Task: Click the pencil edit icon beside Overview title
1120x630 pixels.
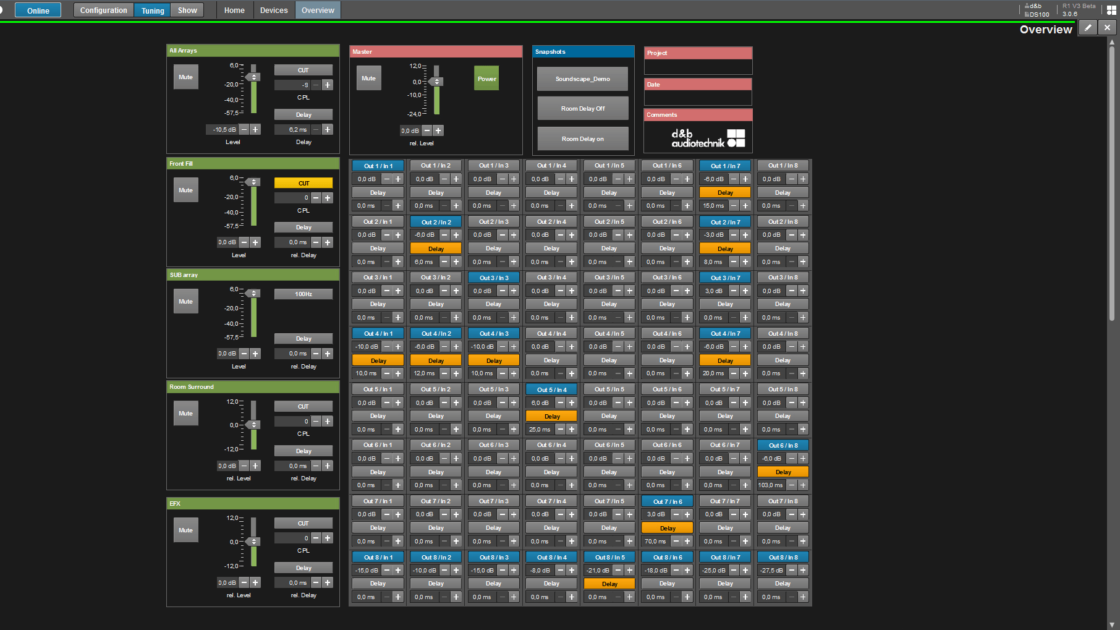Action: (1088, 28)
